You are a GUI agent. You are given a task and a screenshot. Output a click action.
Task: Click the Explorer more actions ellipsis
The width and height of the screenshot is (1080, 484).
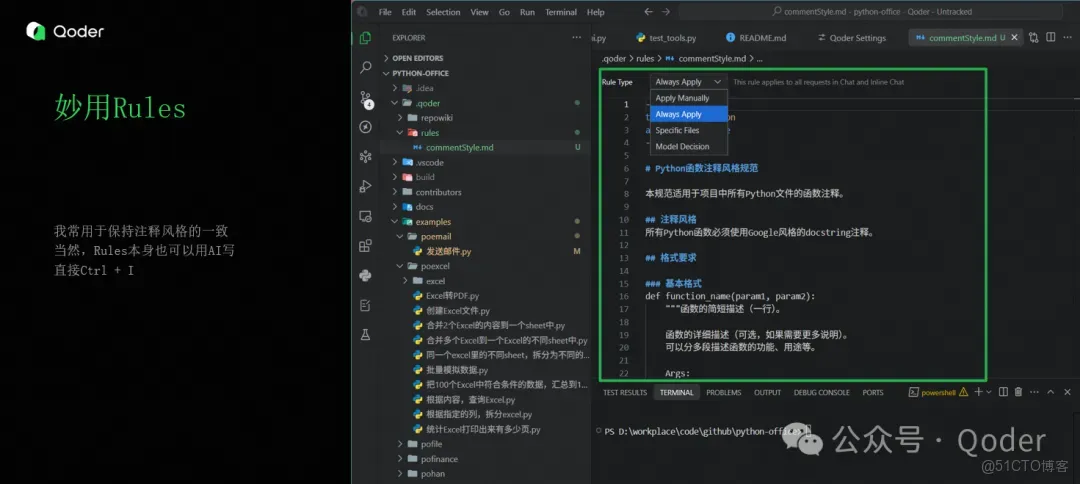(577, 38)
